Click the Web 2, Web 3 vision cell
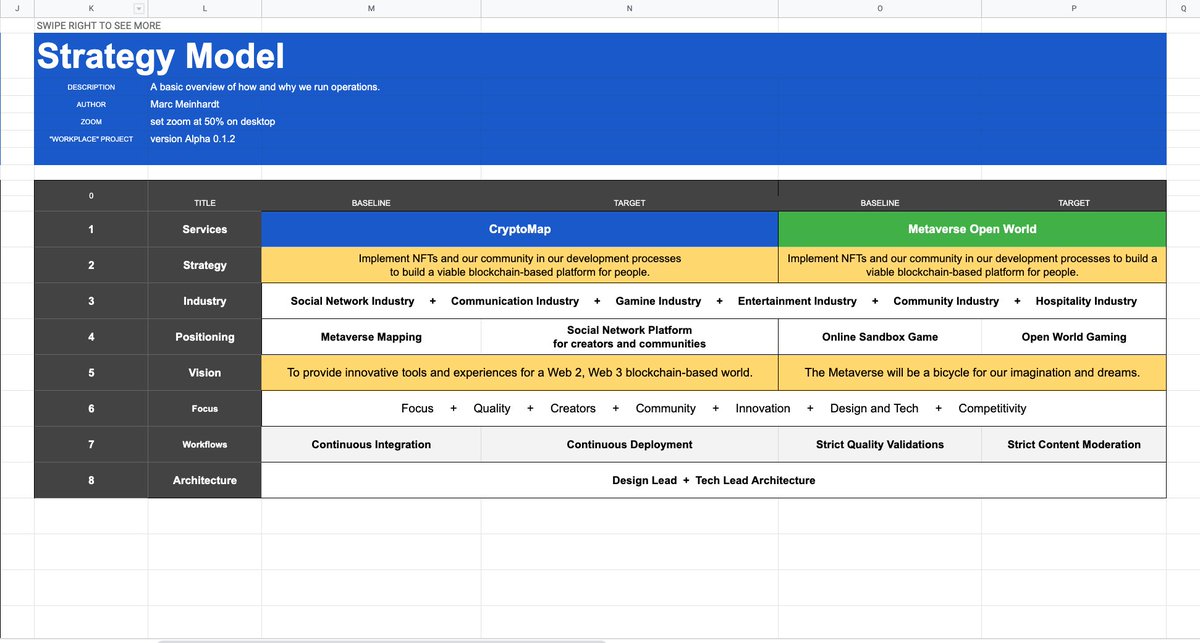 click(x=520, y=372)
